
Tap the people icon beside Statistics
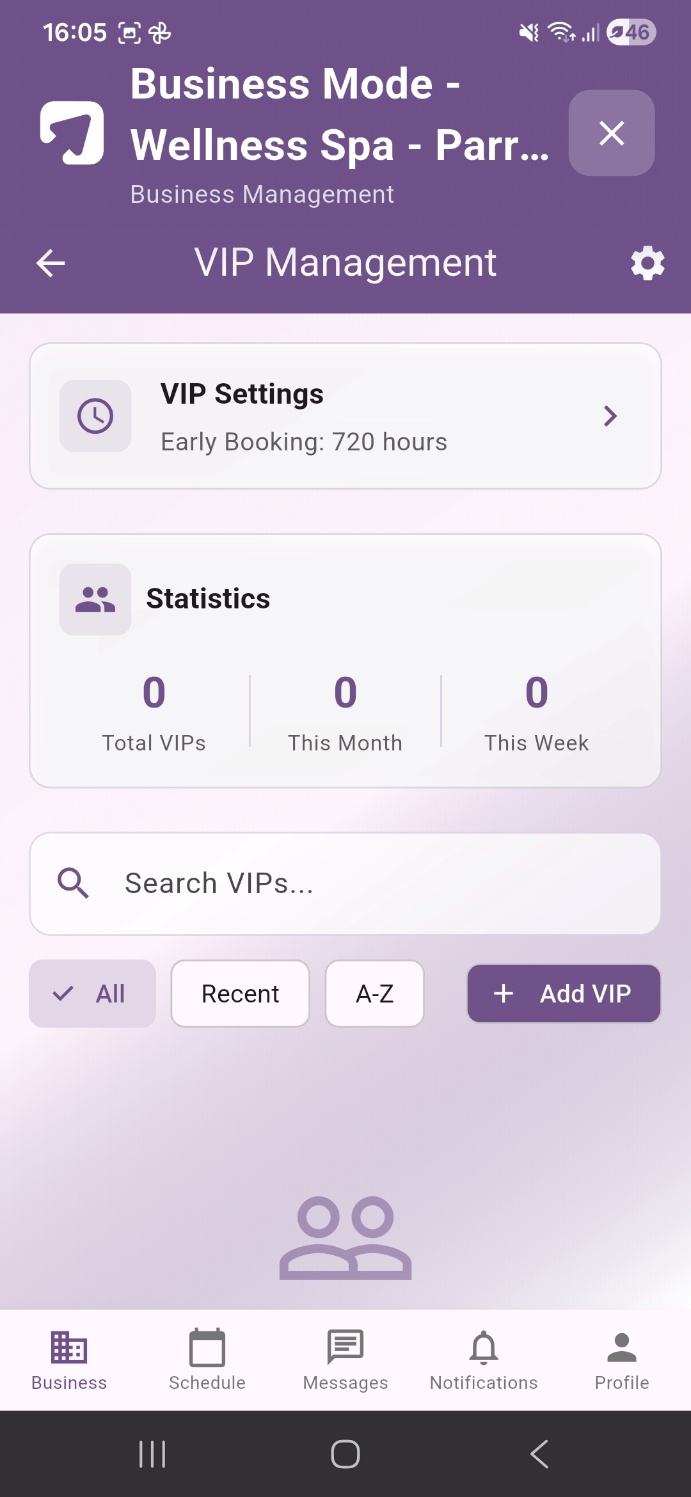pyautogui.click(x=95, y=599)
